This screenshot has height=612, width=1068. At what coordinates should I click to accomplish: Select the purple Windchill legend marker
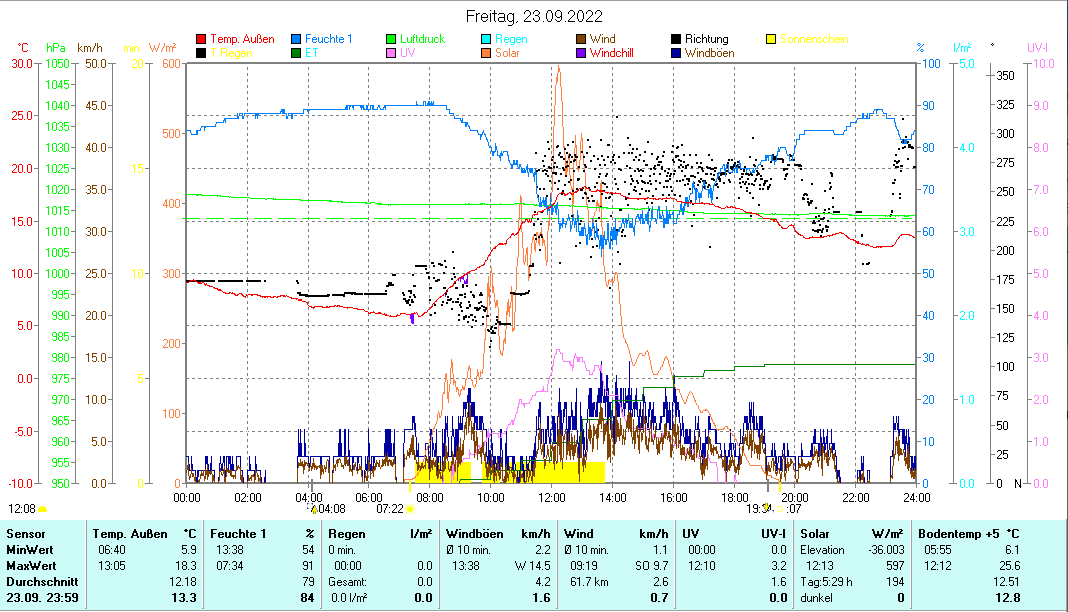[581, 53]
